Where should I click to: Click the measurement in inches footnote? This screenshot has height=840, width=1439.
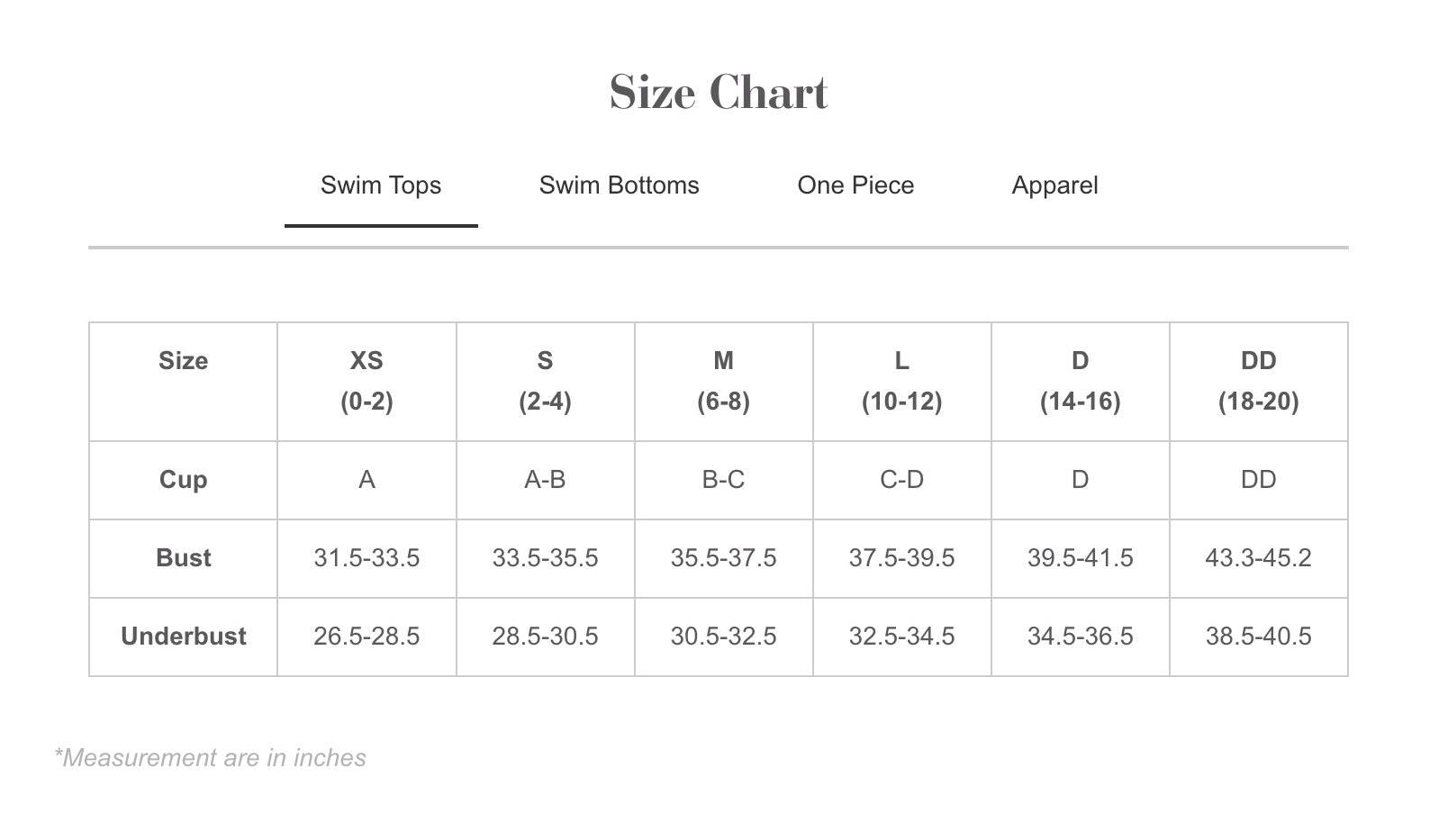[x=210, y=758]
